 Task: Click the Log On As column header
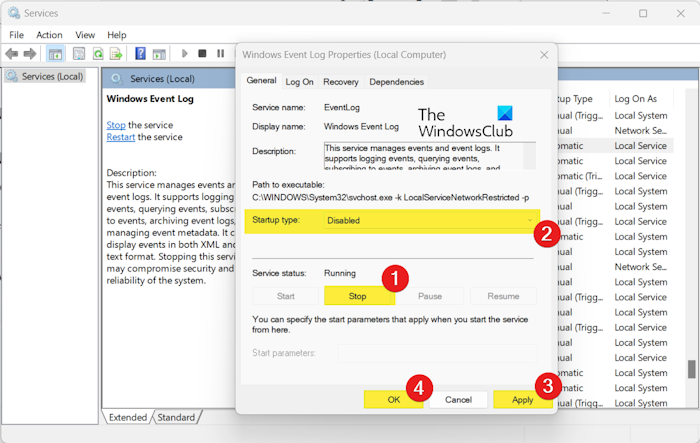(635, 99)
